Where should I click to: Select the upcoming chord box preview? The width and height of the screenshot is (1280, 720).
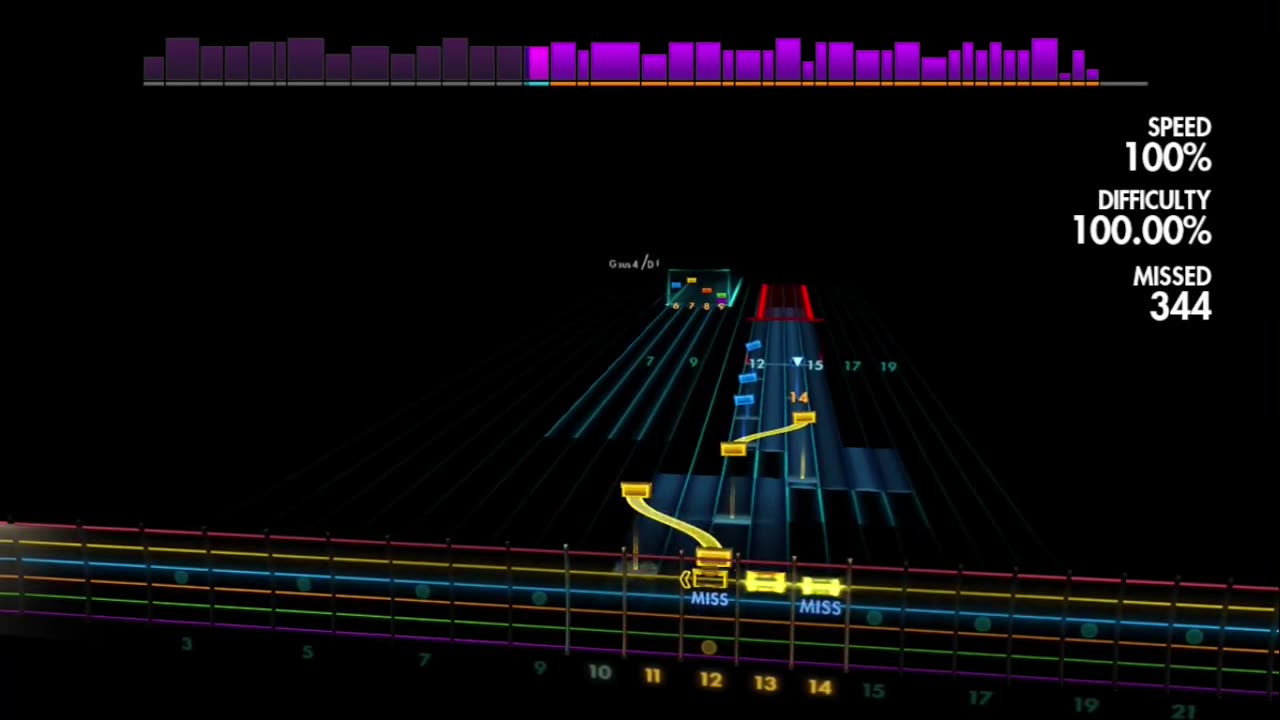pos(699,289)
